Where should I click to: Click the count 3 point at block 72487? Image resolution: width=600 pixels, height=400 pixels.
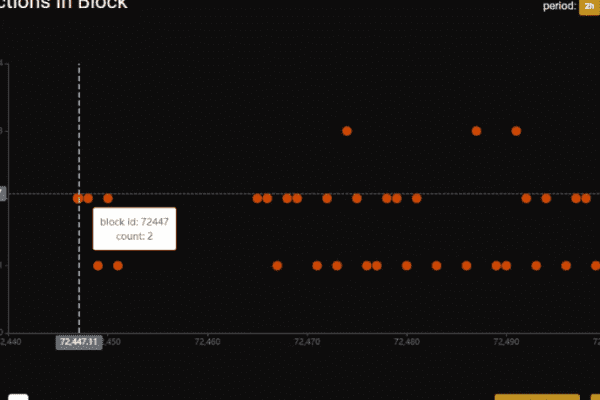click(x=476, y=131)
